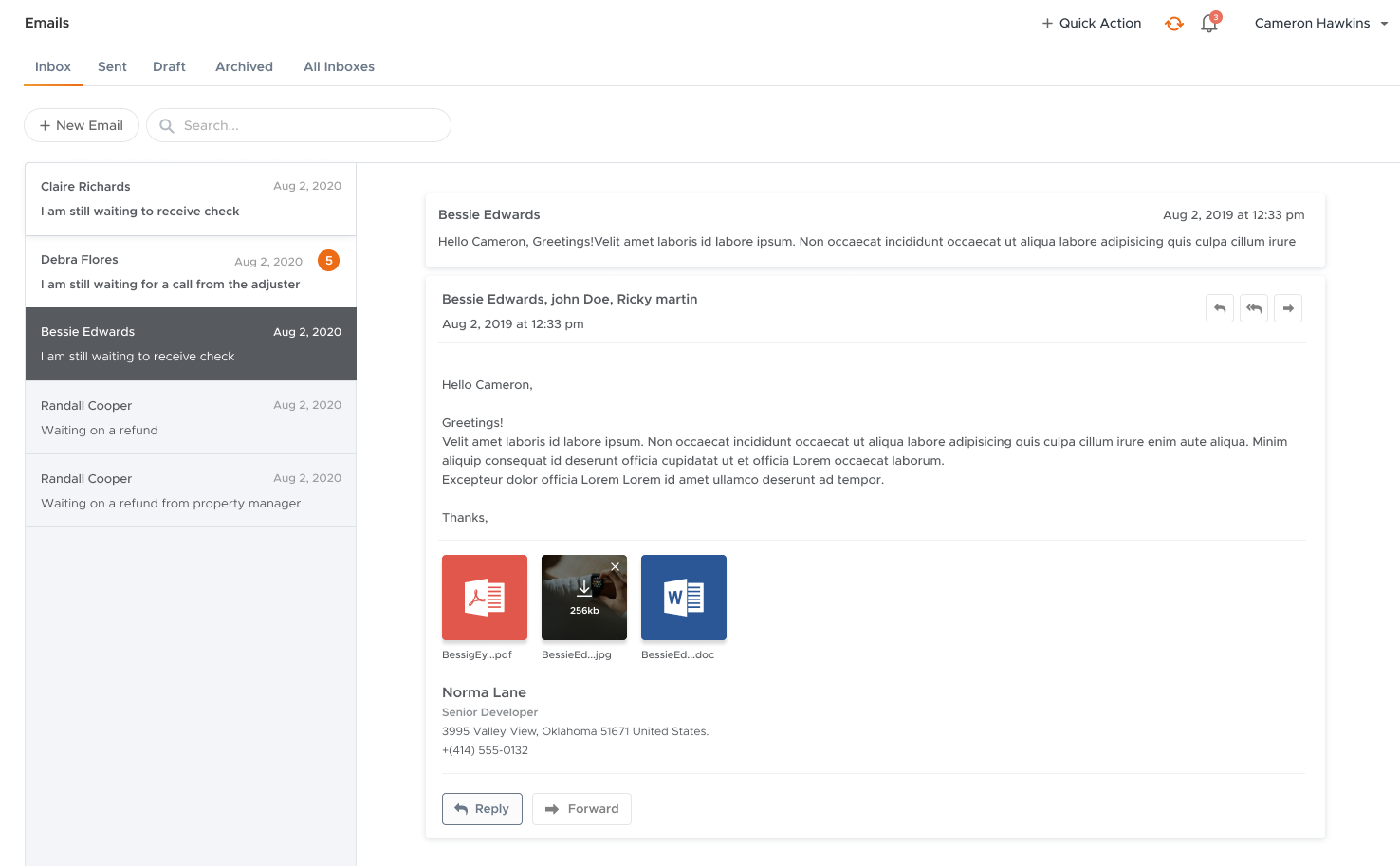Click the reply icon on Bessie's message
1400x866 pixels.
pos(1220,307)
